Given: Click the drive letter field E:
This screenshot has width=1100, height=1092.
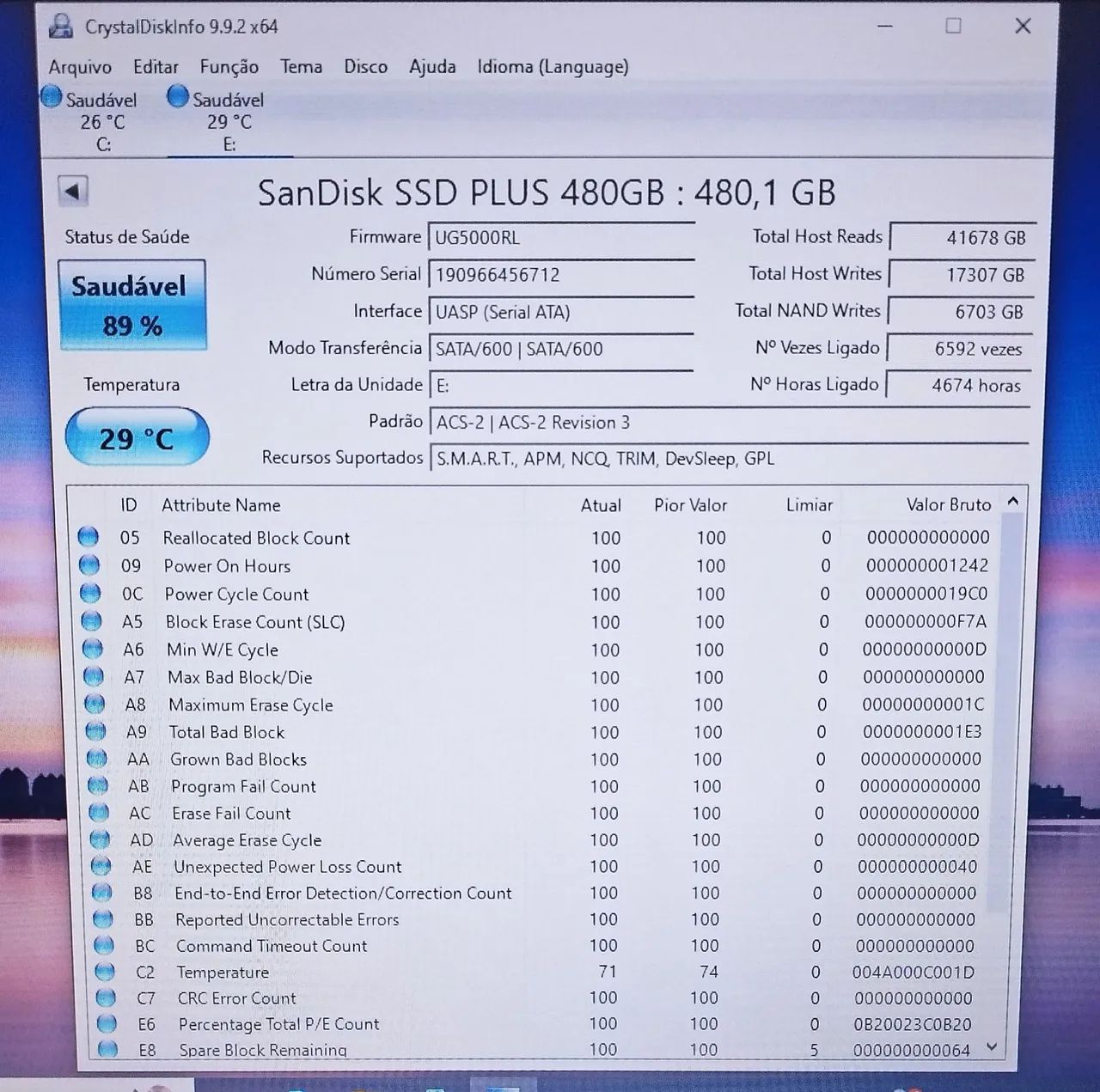Looking at the screenshot, I should [x=561, y=386].
